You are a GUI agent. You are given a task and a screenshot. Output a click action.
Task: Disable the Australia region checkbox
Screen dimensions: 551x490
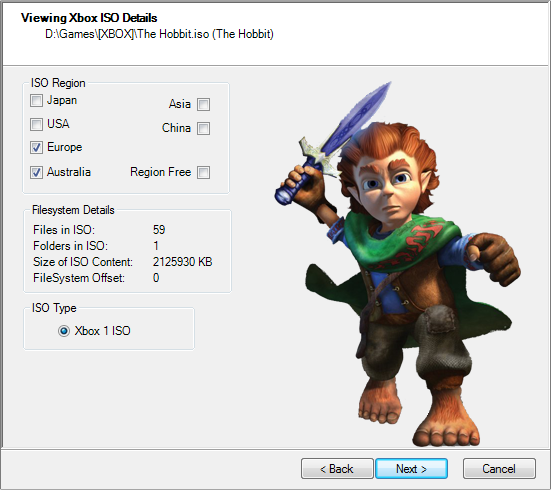click(36, 173)
